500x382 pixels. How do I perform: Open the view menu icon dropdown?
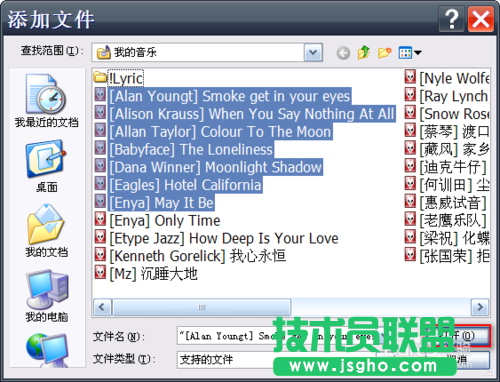(410, 52)
